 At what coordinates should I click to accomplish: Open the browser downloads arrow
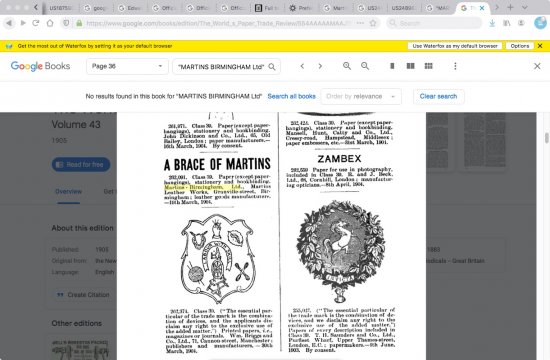point(492,23)
